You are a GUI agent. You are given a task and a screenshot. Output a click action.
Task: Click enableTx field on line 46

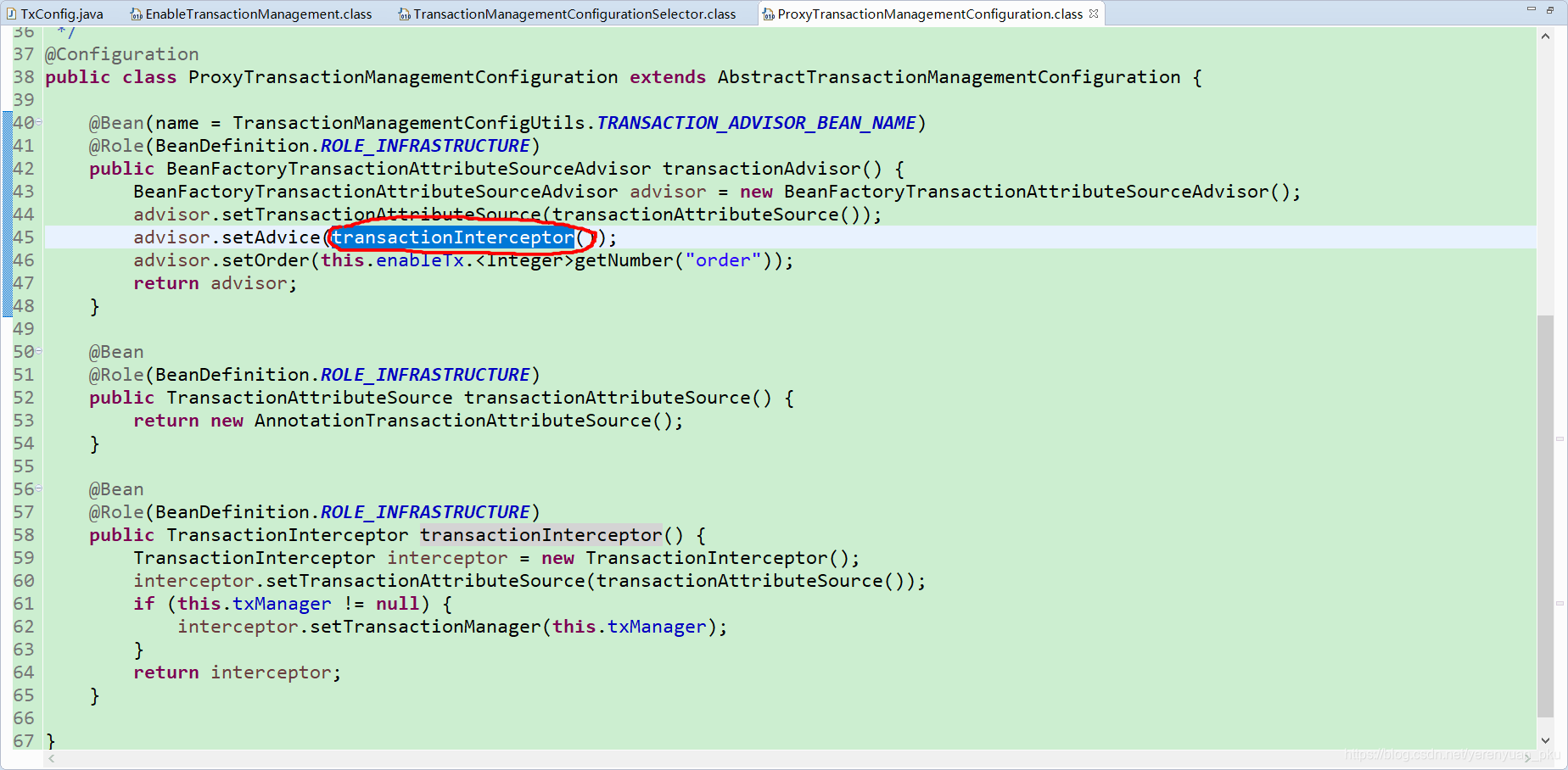[x=420, y=260]
